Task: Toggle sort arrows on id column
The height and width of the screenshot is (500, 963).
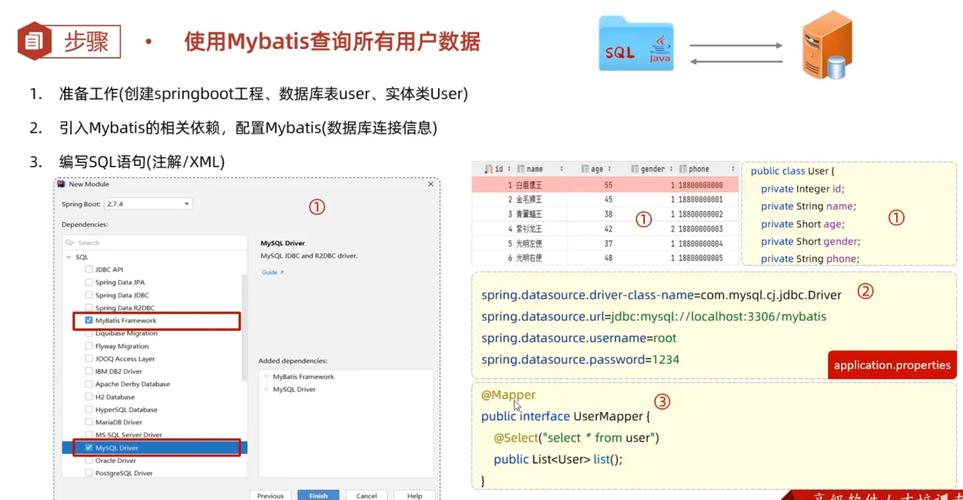Action: 509,168
